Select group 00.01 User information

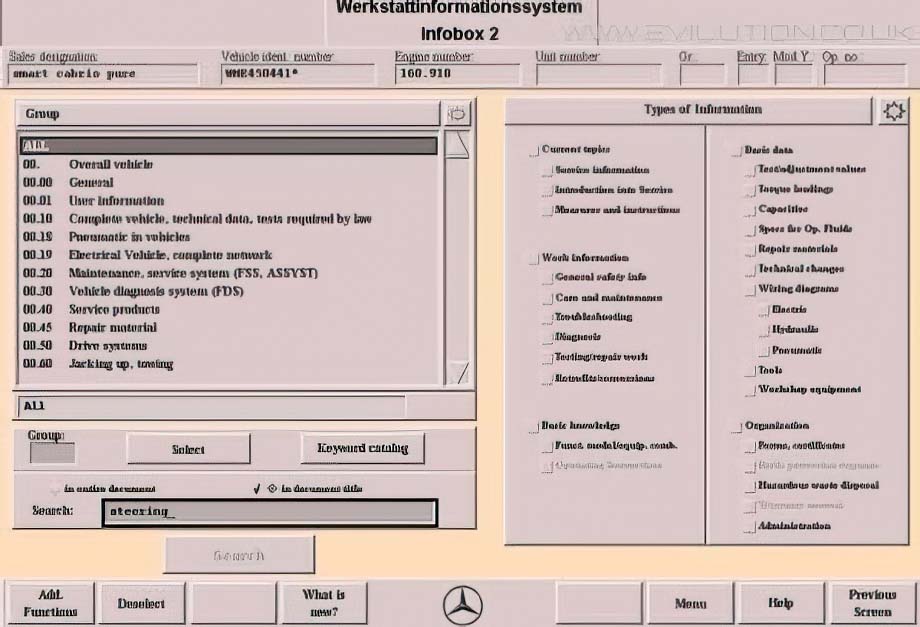click(229, 201)
